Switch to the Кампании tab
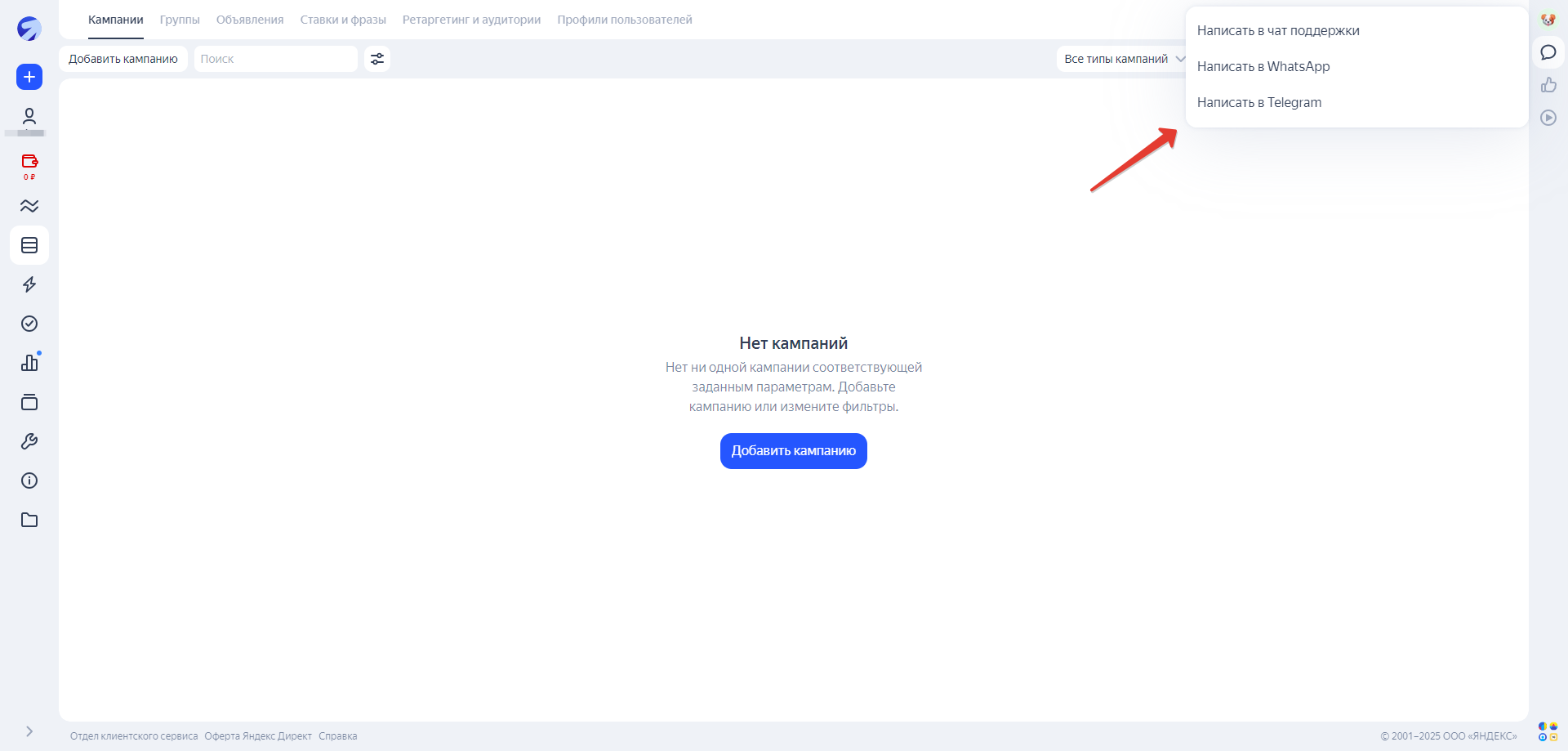The height and width of the screenshot is (751, 1568). 116,20
